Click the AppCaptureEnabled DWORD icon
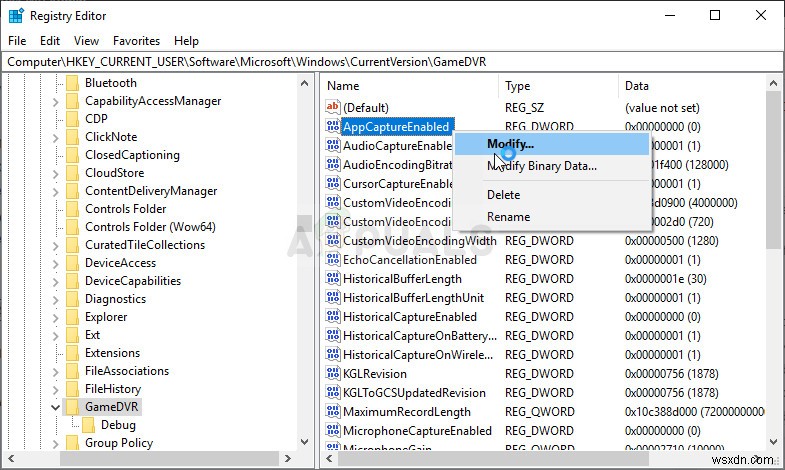 coord(332,126)
